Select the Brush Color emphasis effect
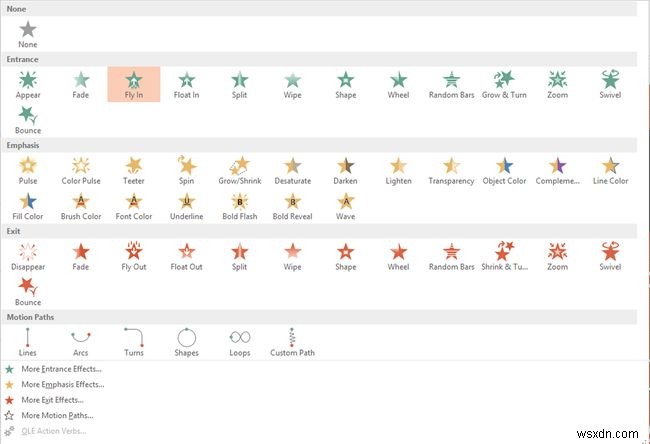The width and height of the screenshot is (650, 444). tap(81, 206)
